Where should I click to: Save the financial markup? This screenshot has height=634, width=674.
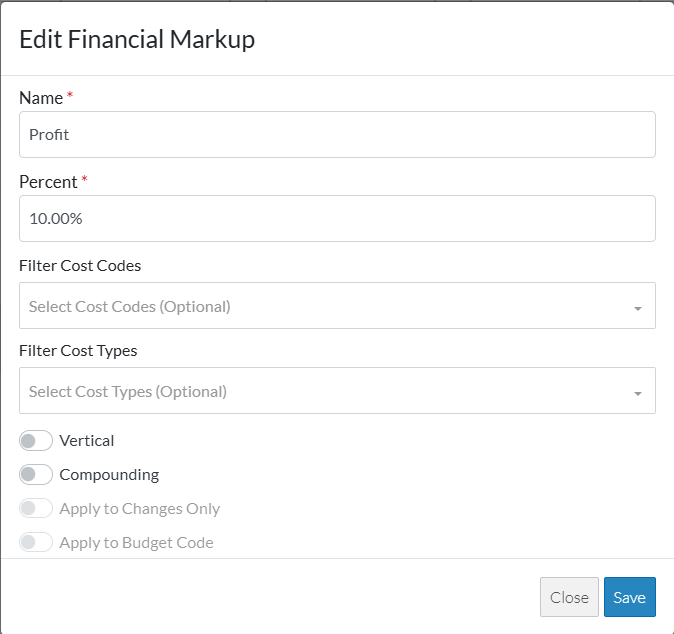[629, 597]
